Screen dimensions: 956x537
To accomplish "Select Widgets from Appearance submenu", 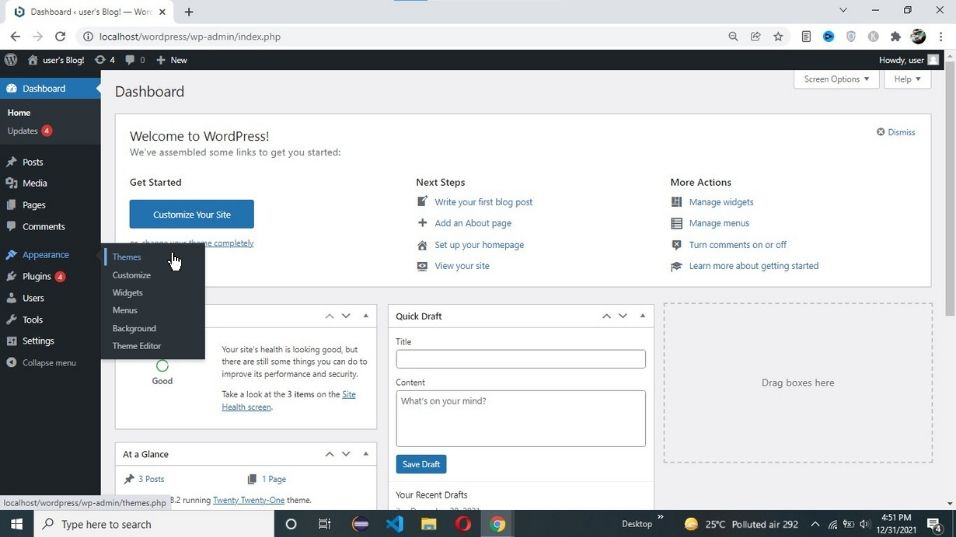I will click(127, 293).
